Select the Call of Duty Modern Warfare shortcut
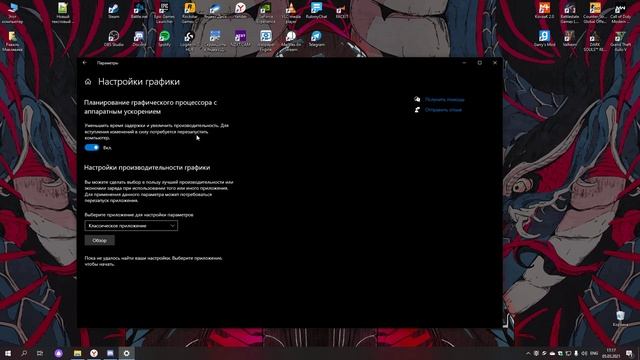The height and width of the screenshot is (360, 640). click(620, 12)
